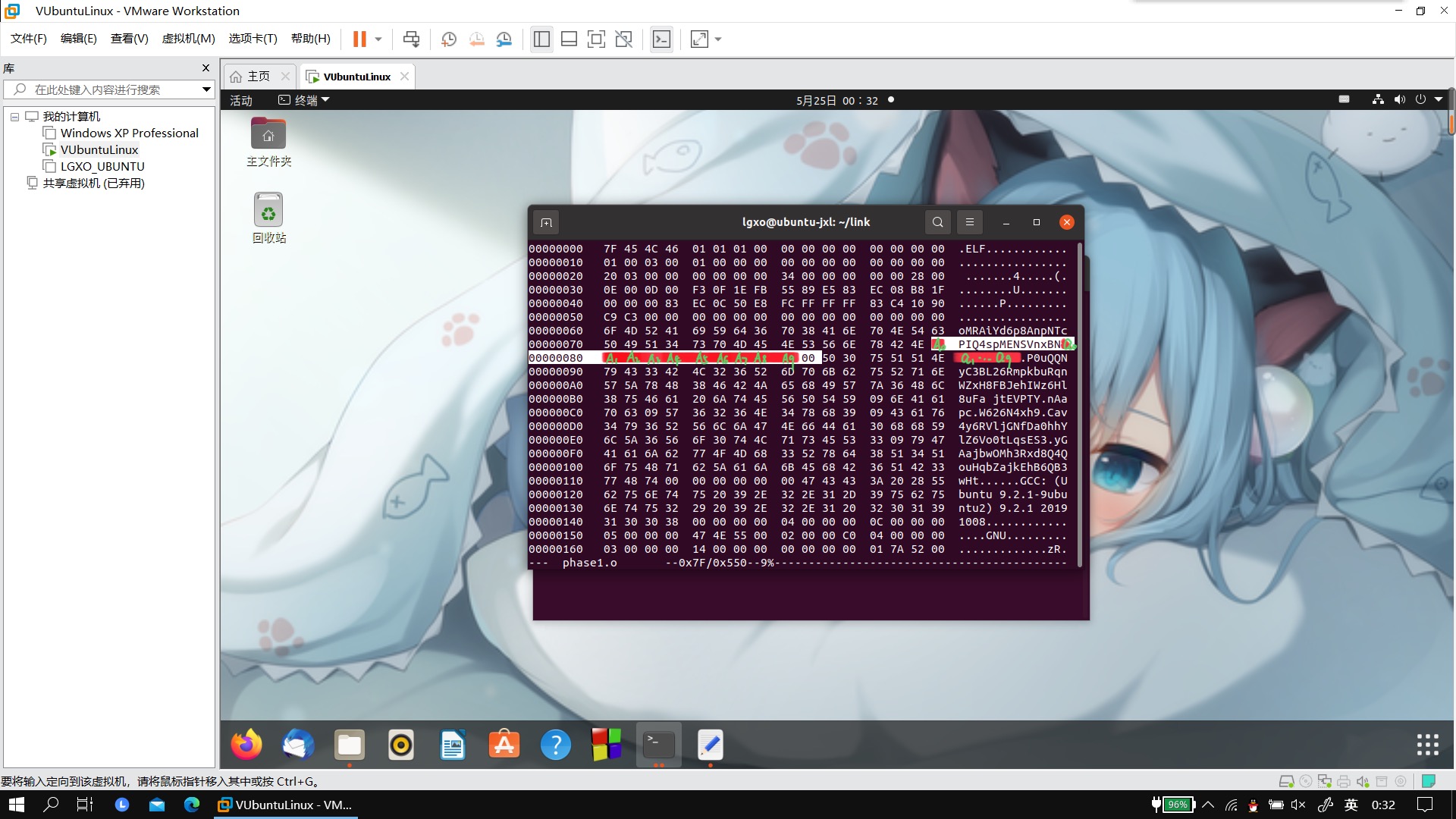The height and width of the screenshot is (819, 1456).
Task: Enter full screen mode
Action: click(x=597, y=39)
